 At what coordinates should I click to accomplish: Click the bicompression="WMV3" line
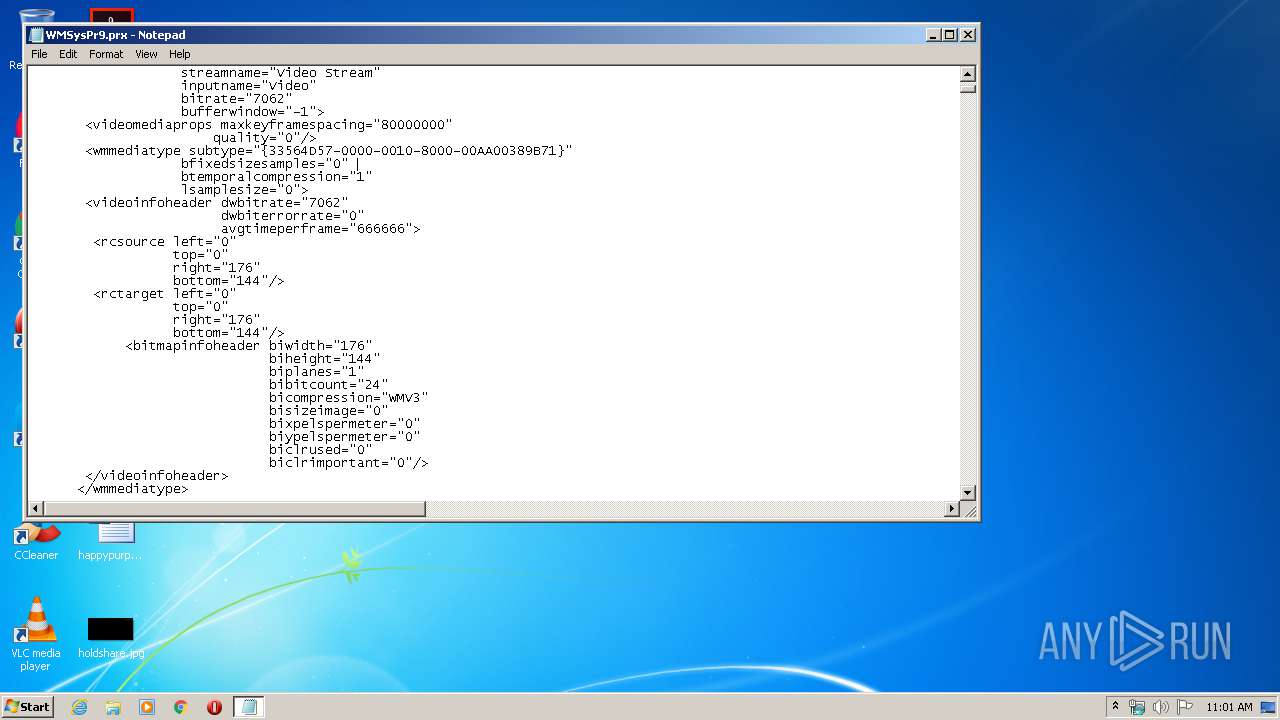[x=348, y=398]
